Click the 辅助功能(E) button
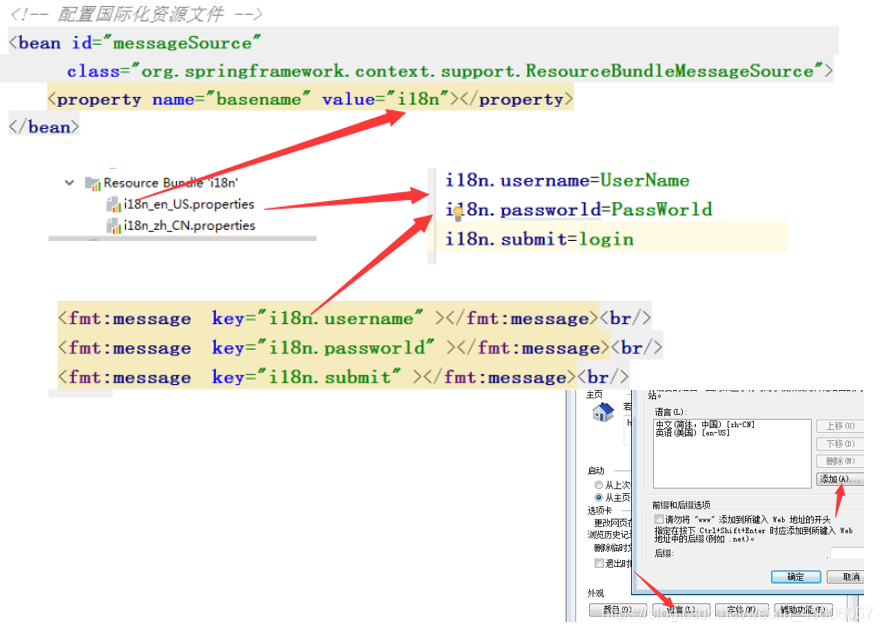This screenshot has width=883, height=632. [x=803, y=610]
